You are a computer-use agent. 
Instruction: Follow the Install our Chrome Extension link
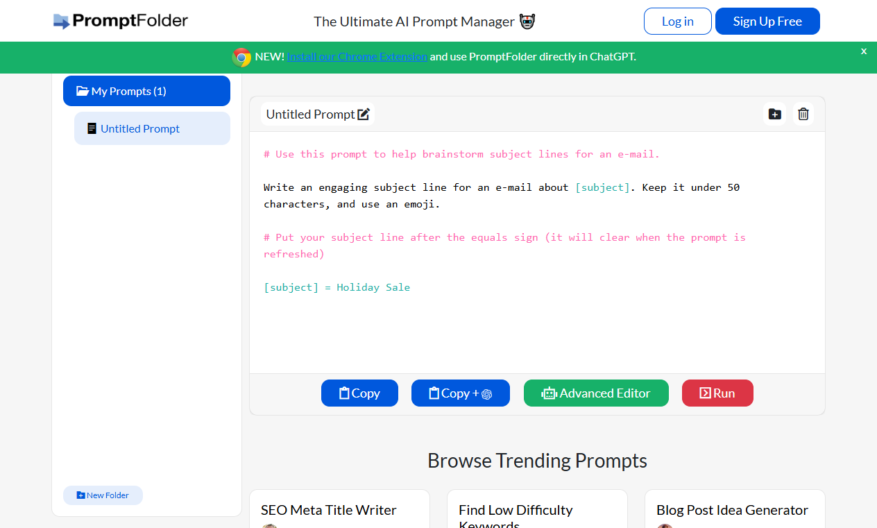pyautogui.click(x=357, y=56)
